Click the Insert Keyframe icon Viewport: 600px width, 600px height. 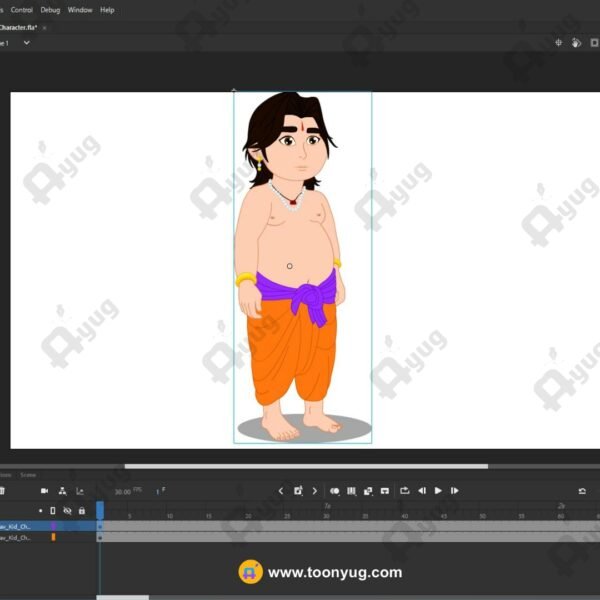click(x=298, y=491)
